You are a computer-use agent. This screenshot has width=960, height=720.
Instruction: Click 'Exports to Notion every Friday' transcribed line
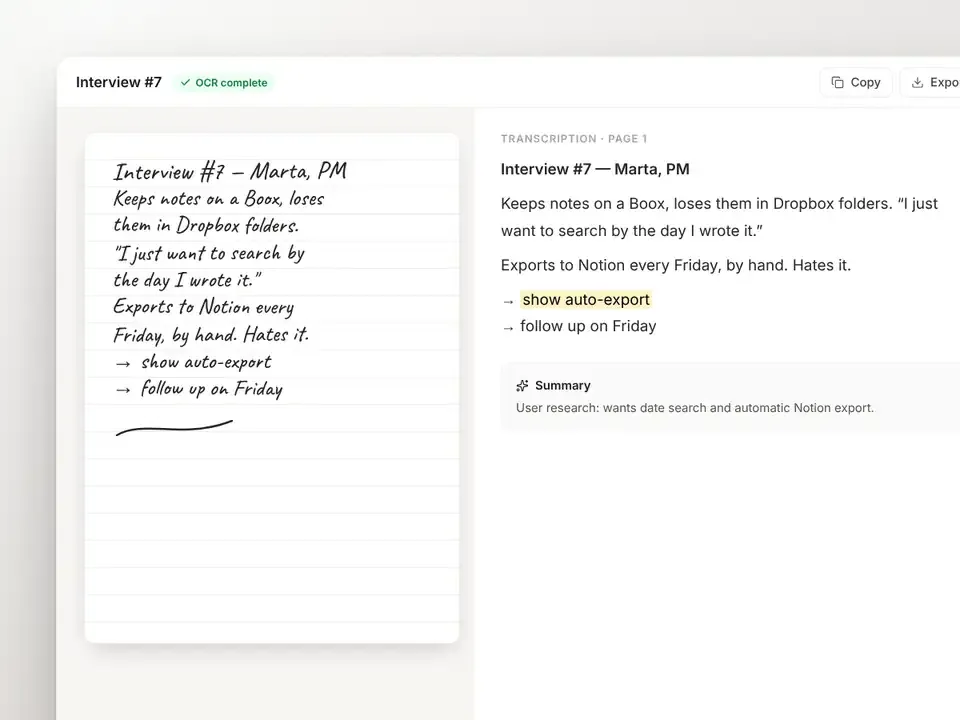coord(676,266)
